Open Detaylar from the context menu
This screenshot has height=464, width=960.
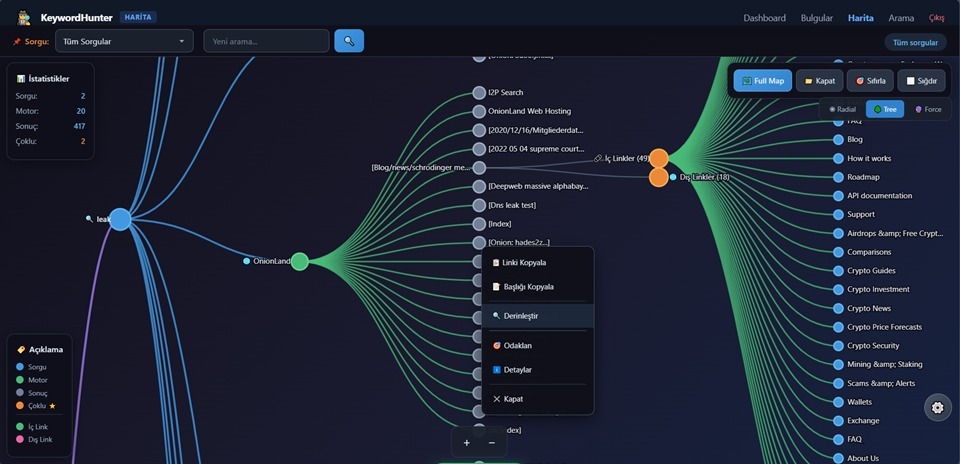(x=538, y=370)
